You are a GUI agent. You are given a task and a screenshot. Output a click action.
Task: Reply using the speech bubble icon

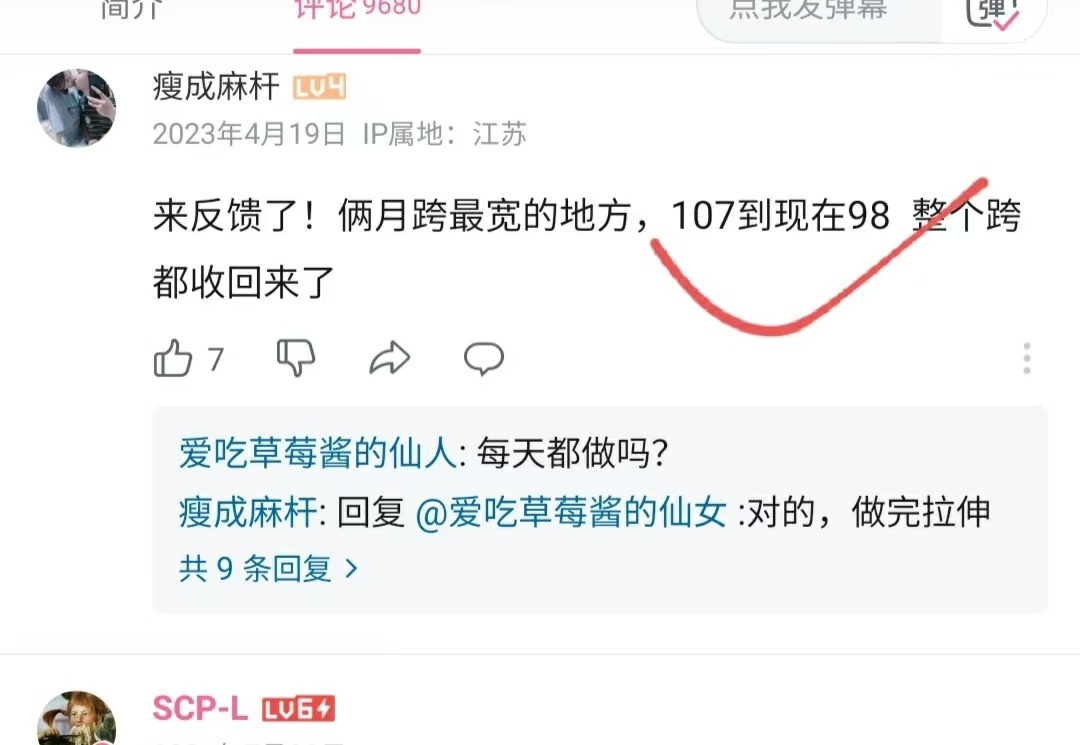click(484, 358)
